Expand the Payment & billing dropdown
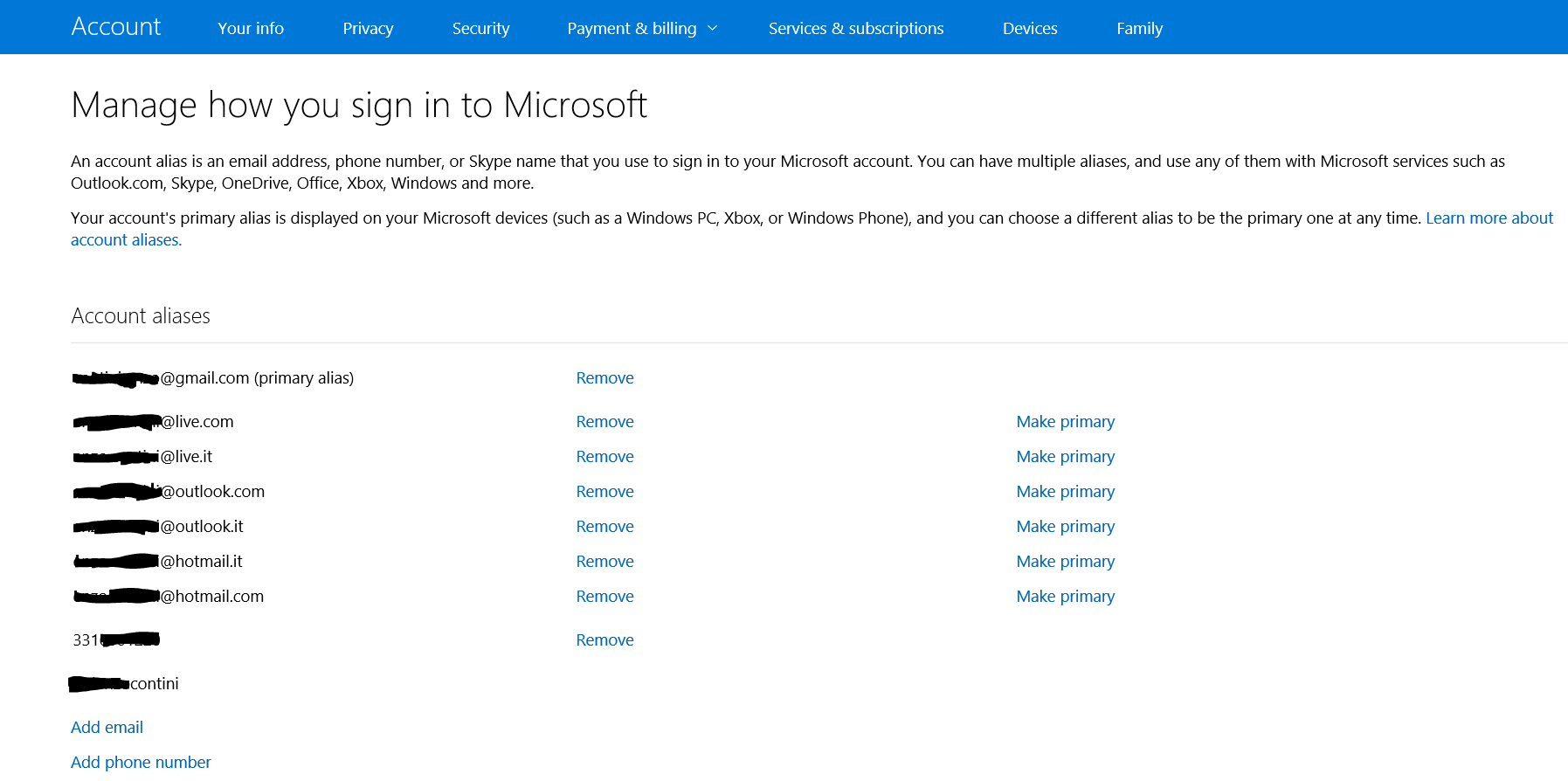The width and height of the screenshot is (1568, 781). 642,29
